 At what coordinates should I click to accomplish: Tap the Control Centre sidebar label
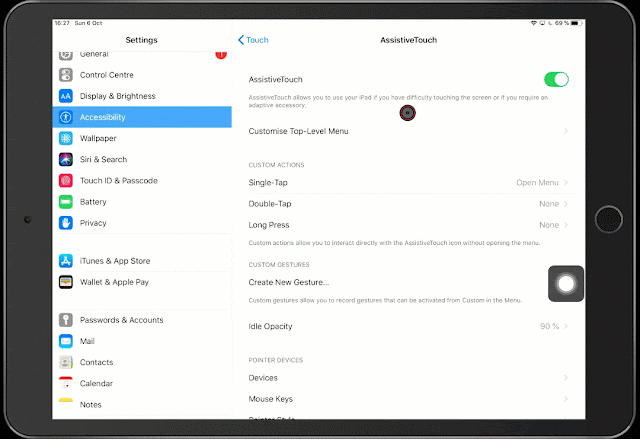click(107, 75)
